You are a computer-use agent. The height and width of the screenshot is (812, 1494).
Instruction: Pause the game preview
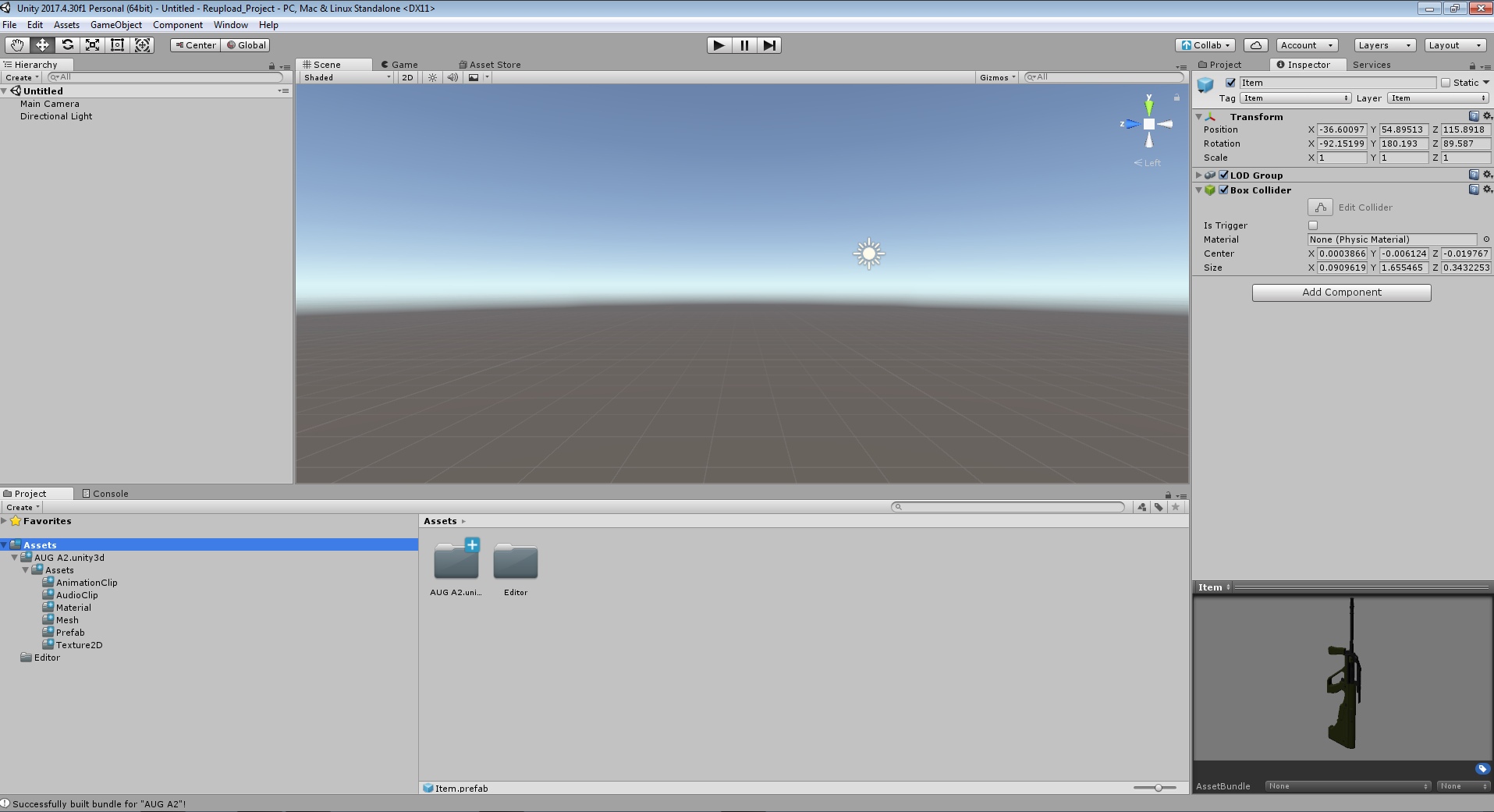click(x=744, y=45)
